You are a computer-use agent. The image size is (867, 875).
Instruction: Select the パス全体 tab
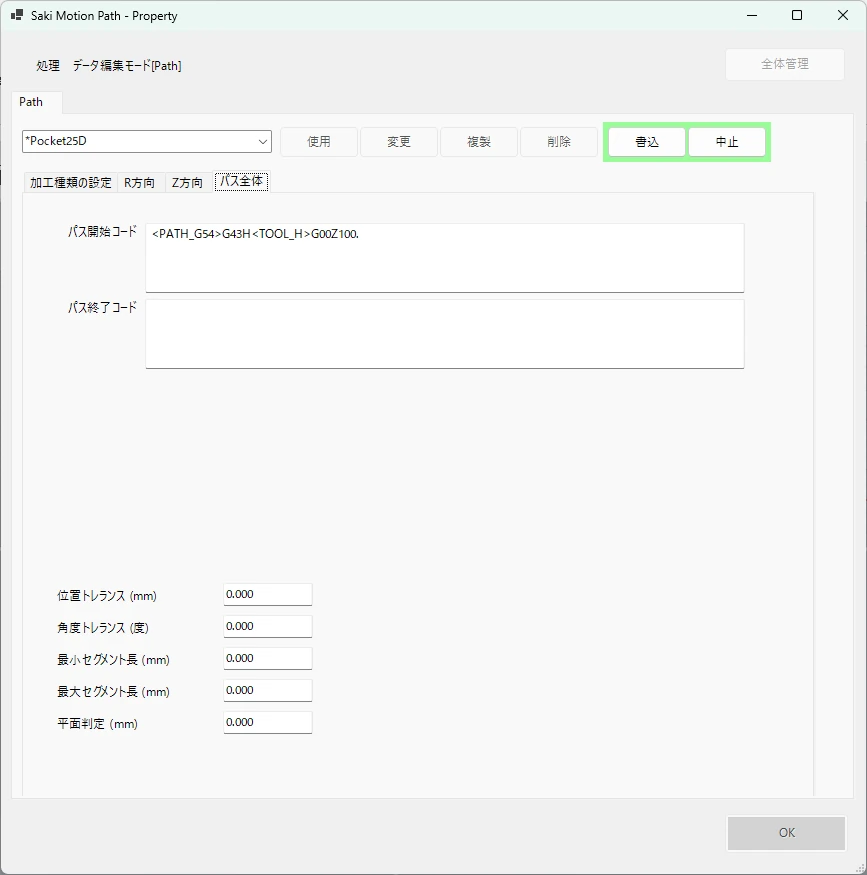click(242, 181)
